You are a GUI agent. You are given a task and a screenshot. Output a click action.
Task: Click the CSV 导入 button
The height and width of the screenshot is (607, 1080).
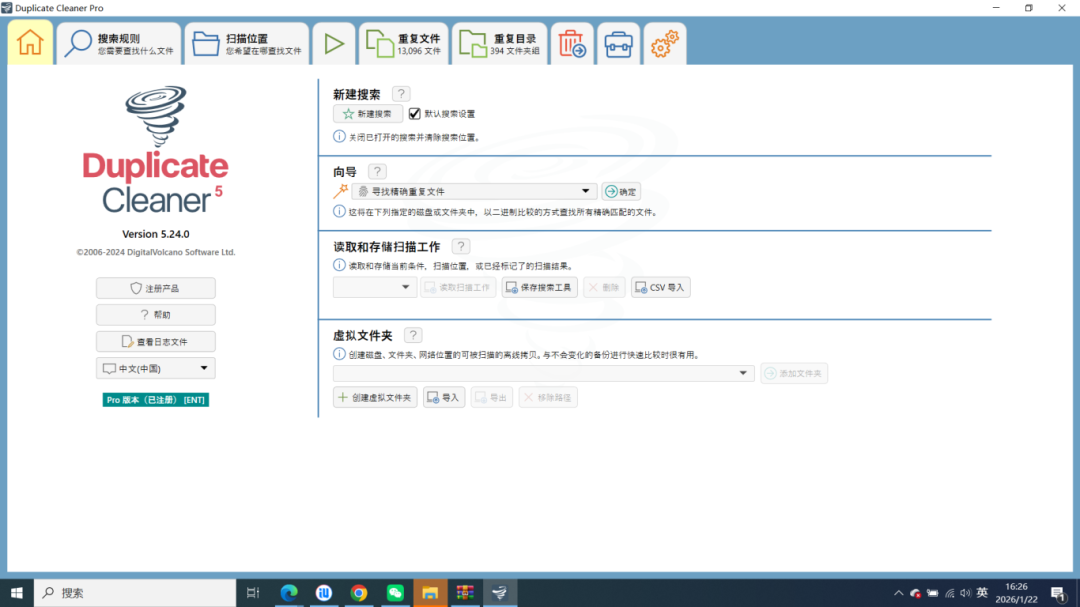click(x=661, y=287)
